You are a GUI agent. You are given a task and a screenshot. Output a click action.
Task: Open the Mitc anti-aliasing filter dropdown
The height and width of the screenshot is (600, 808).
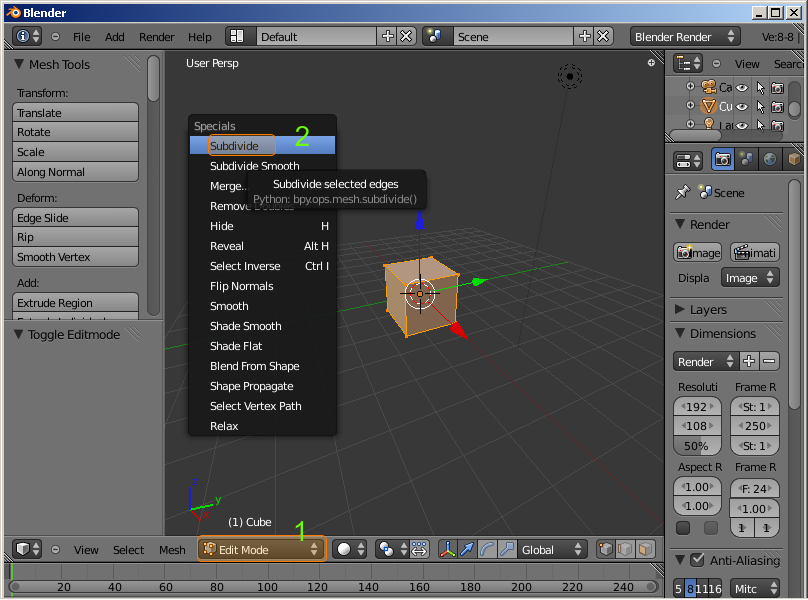coord(755,588)
